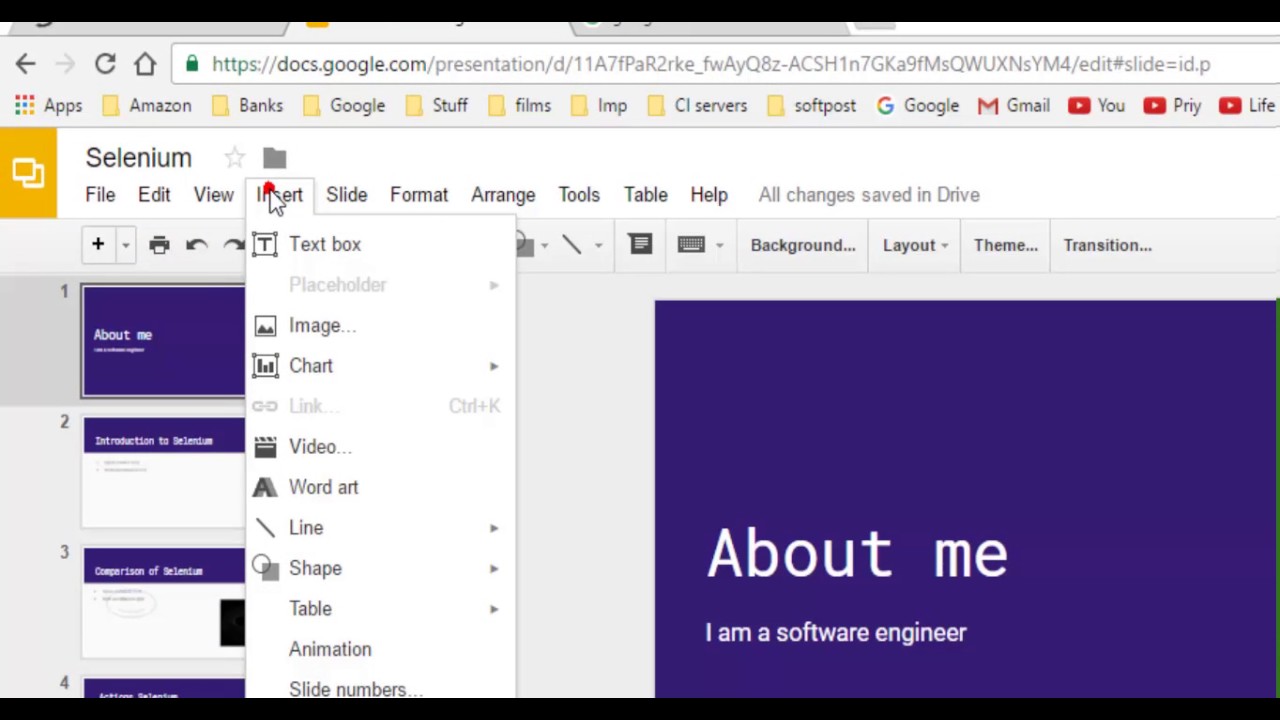Open films bookmark folder
Viewport: 1280px width, 720px height.
[519, 105]
